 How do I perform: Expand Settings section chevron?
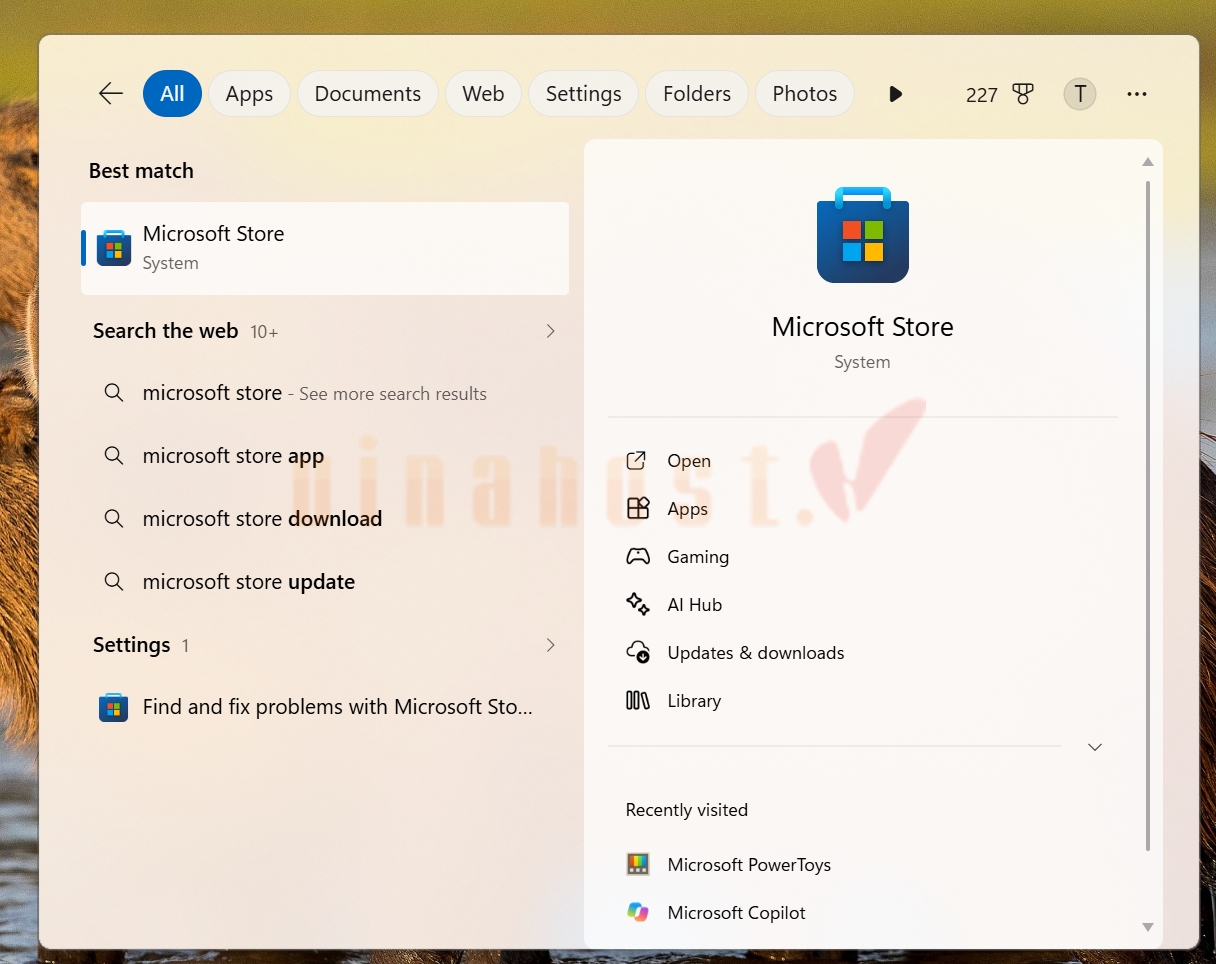point(550,645)
